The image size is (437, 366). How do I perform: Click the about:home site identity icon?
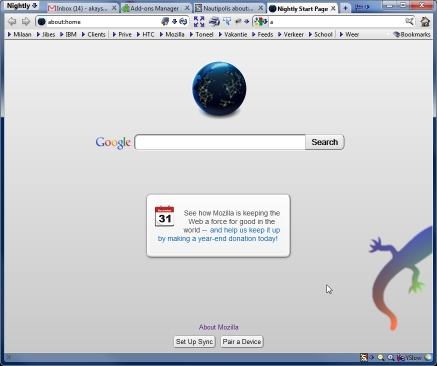(41, 22)
